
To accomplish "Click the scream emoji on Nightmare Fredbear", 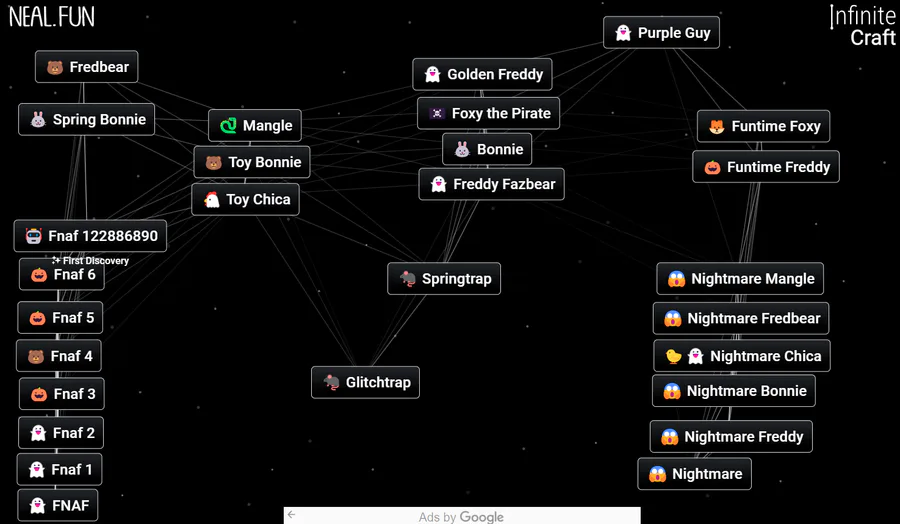I will coord(673,319).
